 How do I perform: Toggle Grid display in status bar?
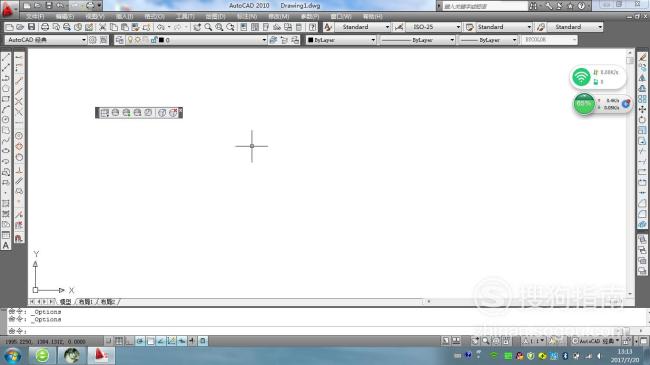point(119,341)
